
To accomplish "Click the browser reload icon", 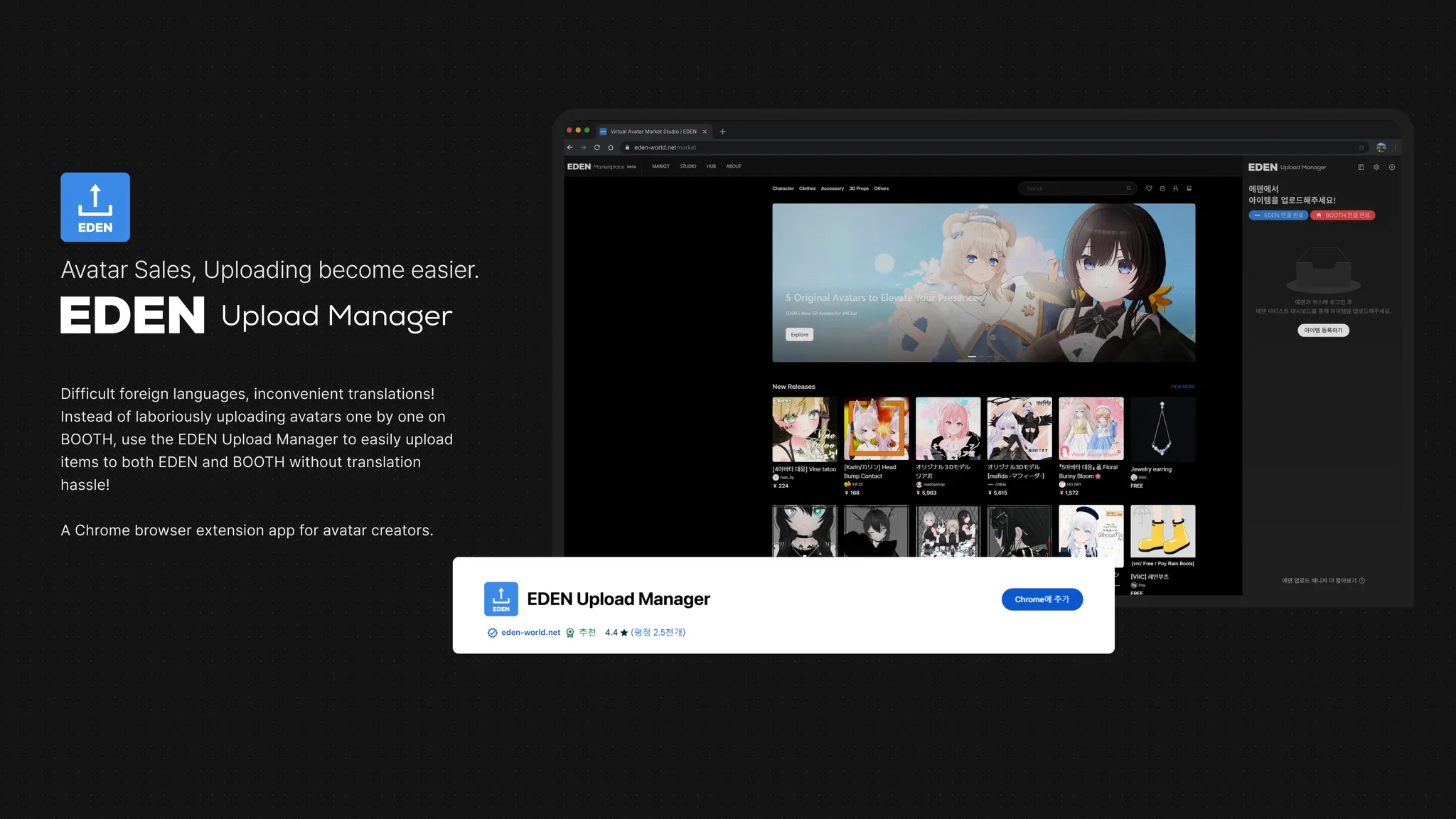I will 596,148.
